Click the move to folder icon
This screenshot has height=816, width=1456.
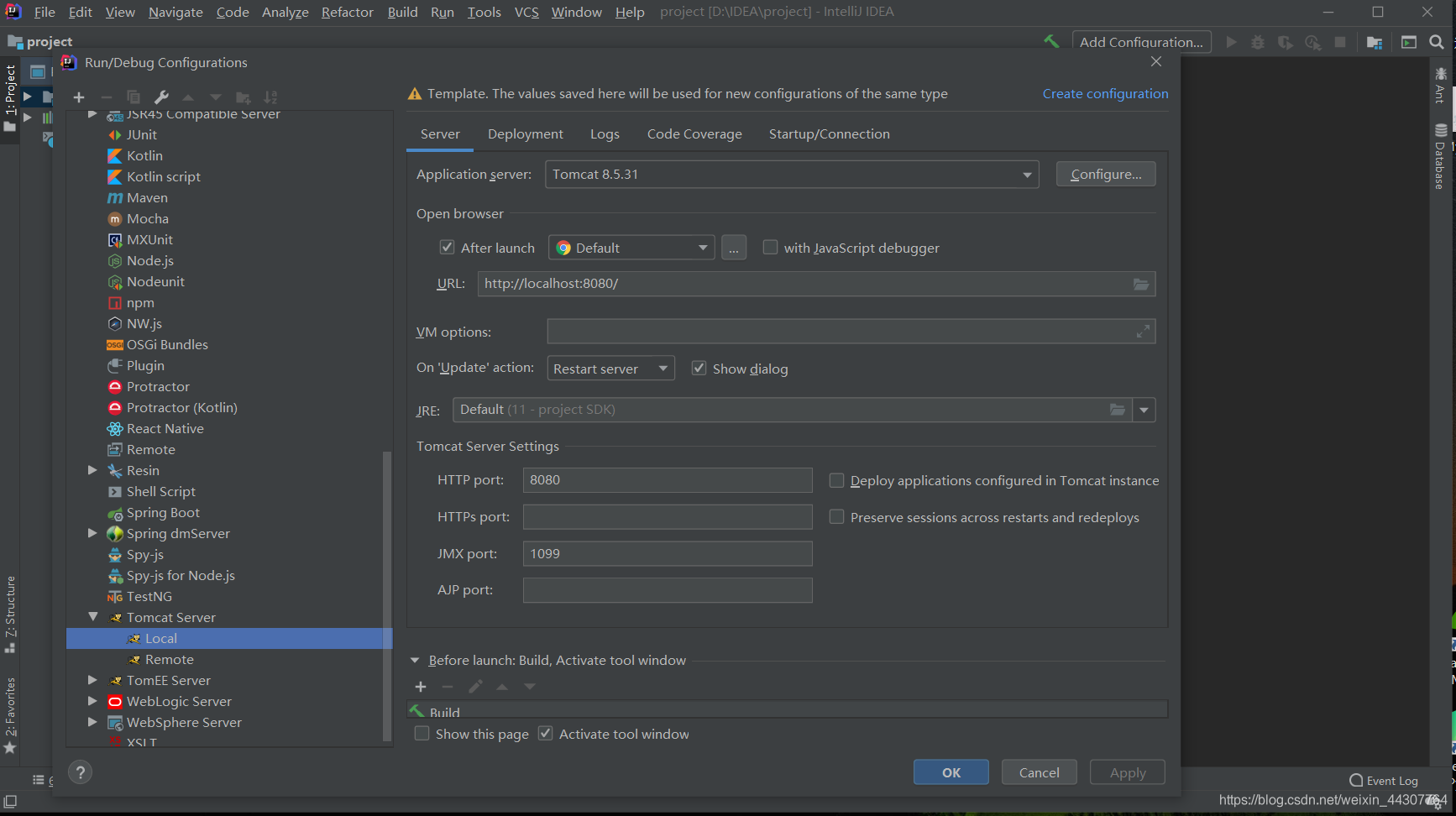[243, 97]
